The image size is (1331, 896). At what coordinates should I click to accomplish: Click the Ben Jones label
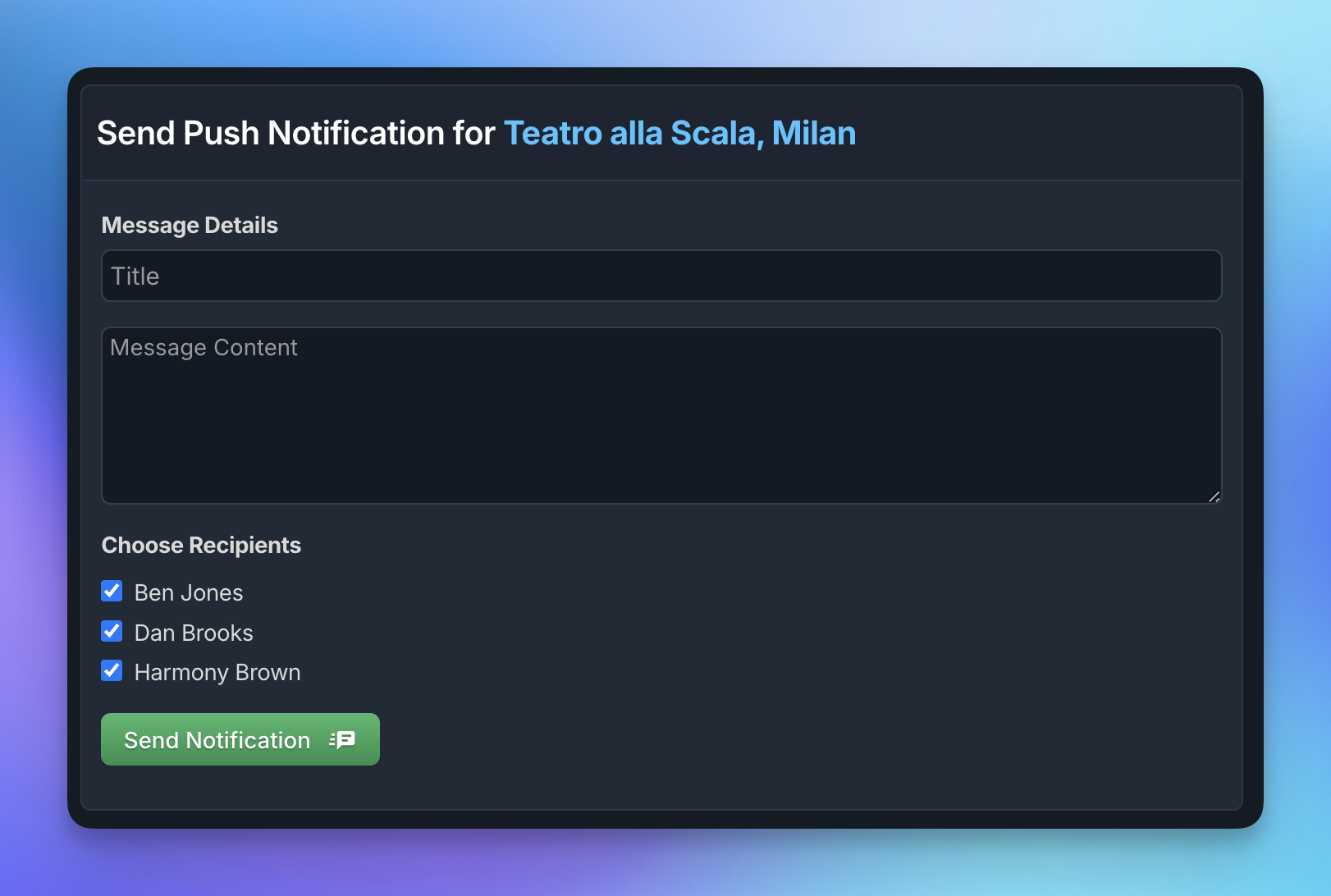point(189,592)
